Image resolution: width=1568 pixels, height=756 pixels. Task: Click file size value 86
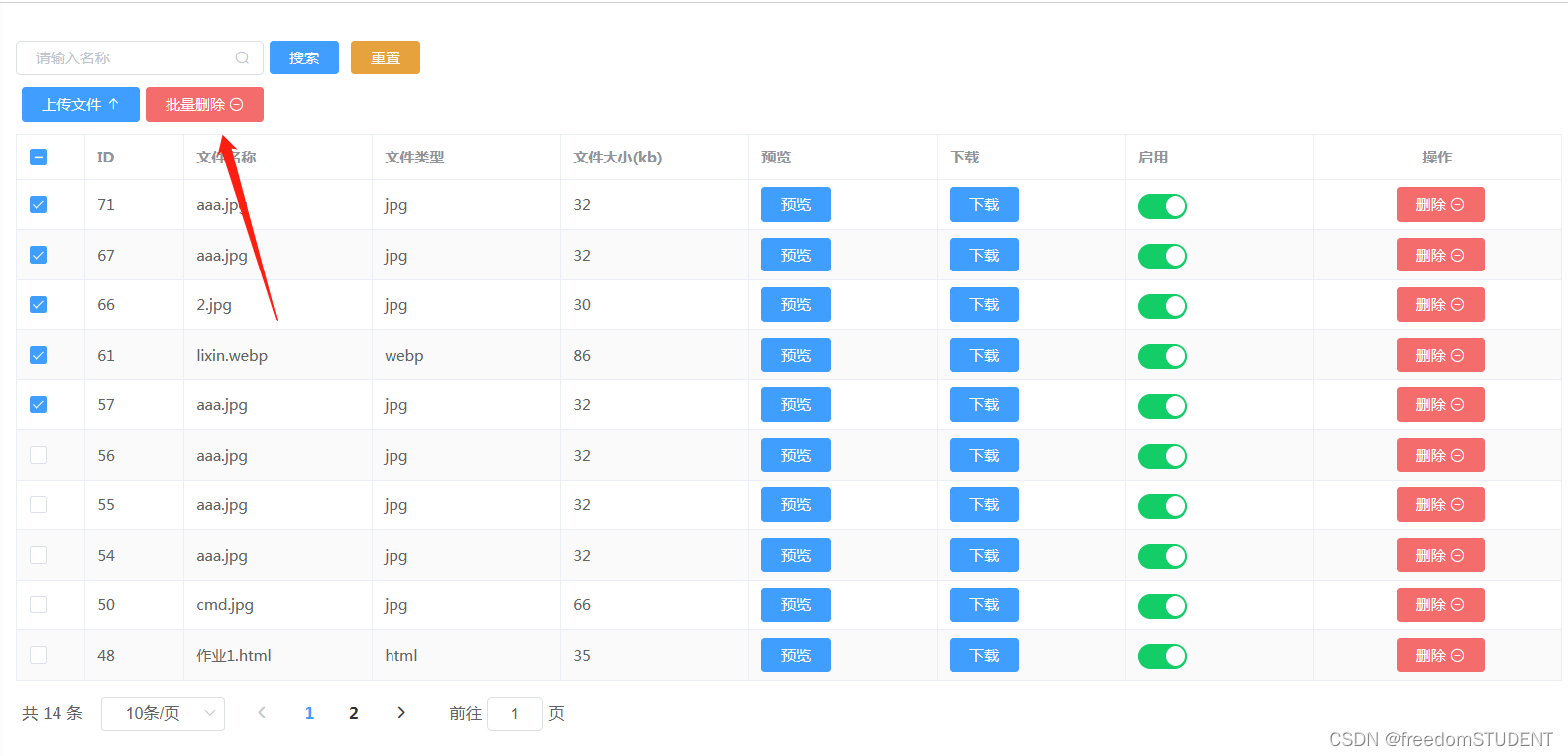(582, 355)
